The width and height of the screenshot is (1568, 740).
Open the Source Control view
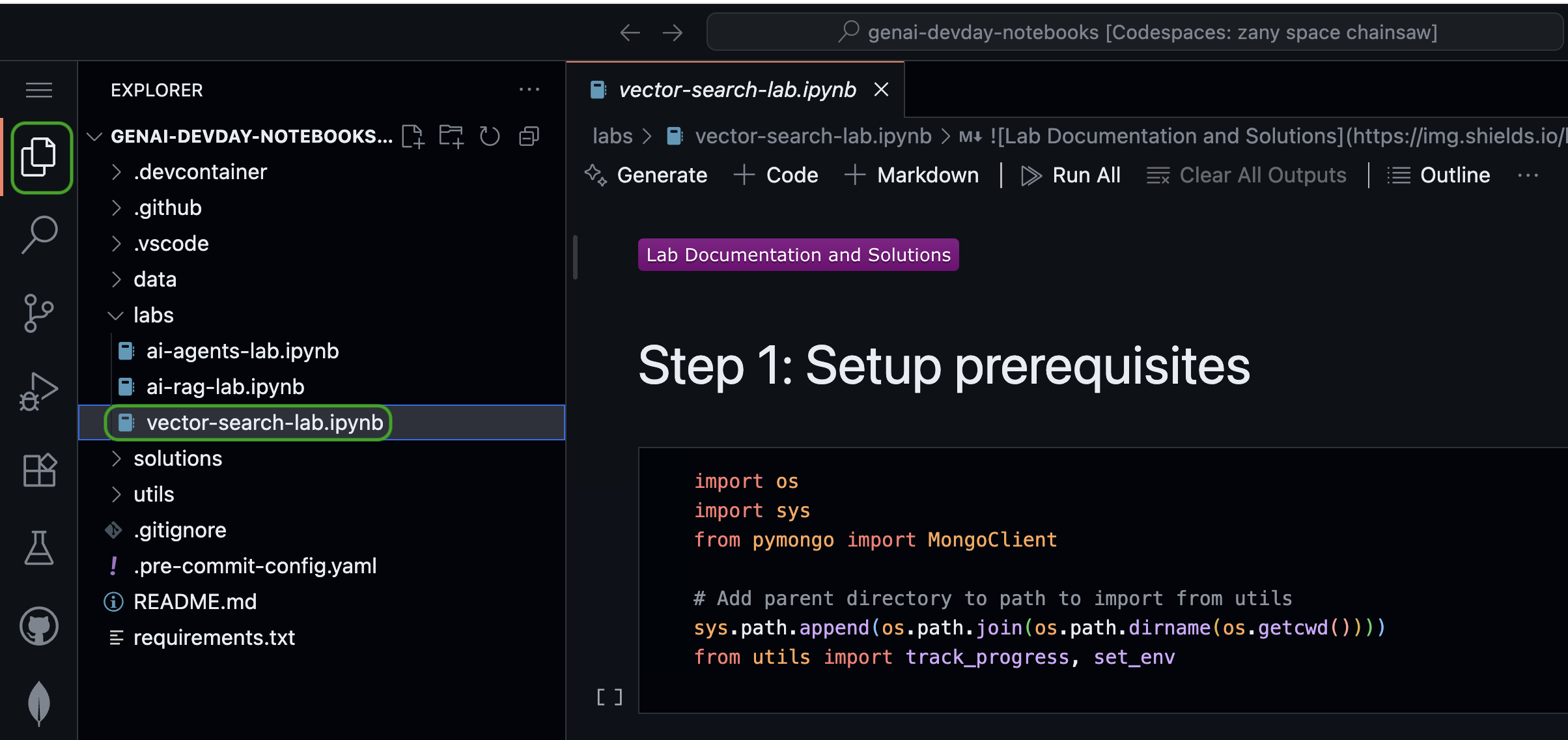[x=39, y=313]
